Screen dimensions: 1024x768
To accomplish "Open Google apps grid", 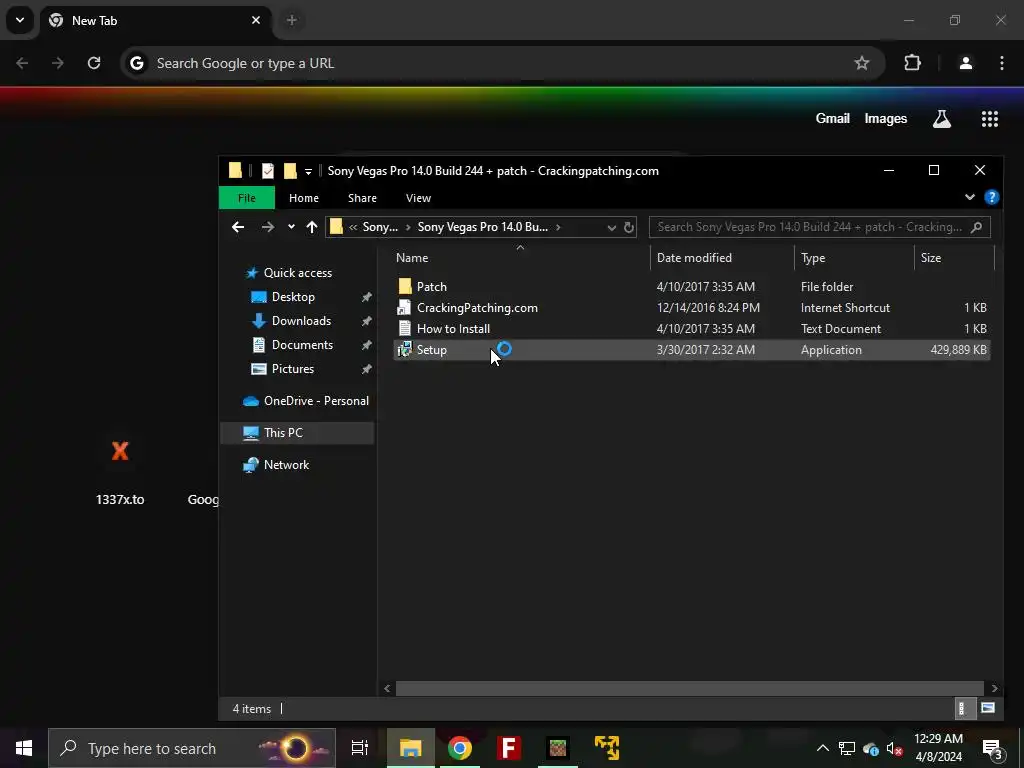I will click(989, 118).
